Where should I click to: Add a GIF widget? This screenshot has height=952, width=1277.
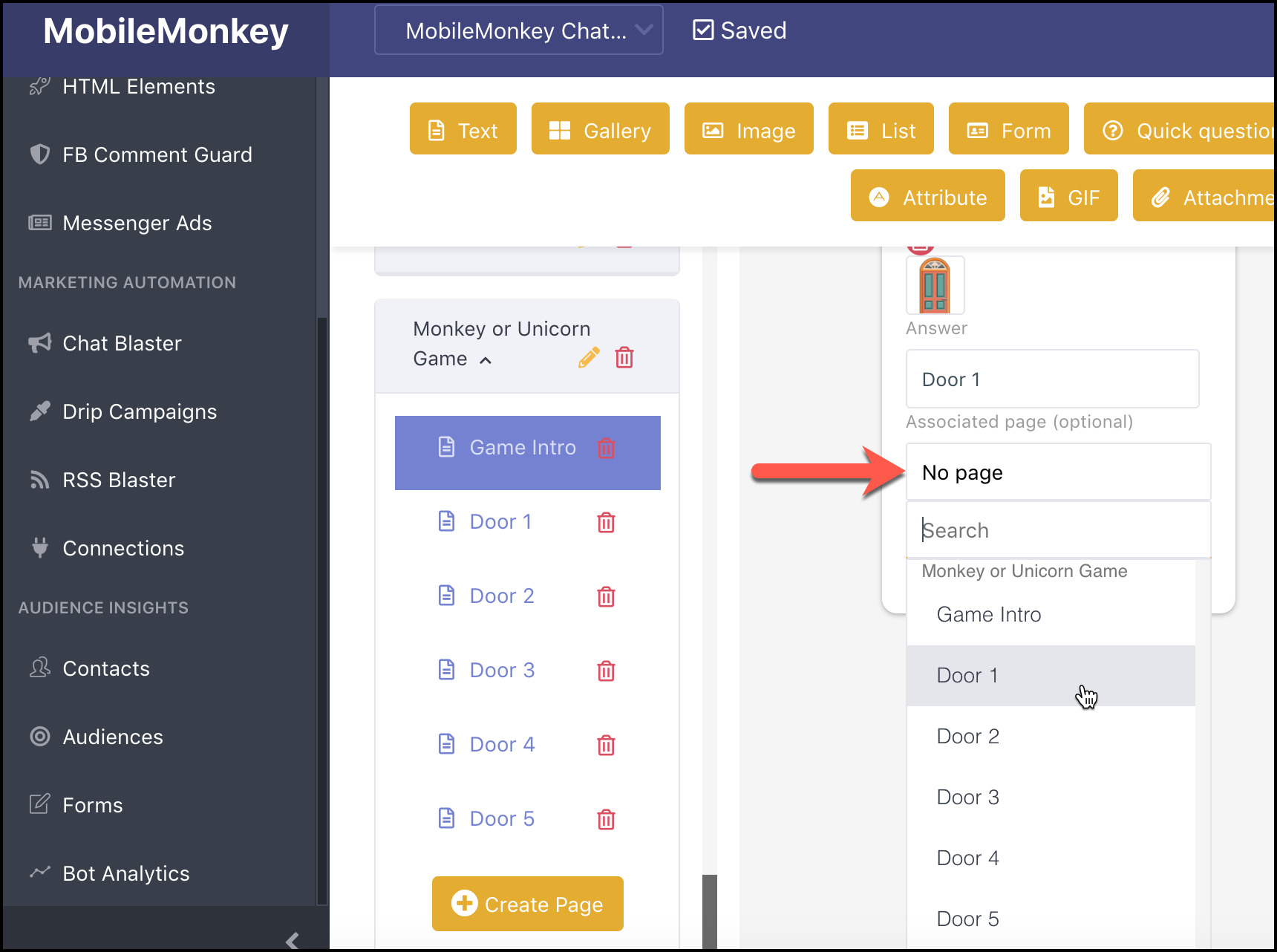1069,195
